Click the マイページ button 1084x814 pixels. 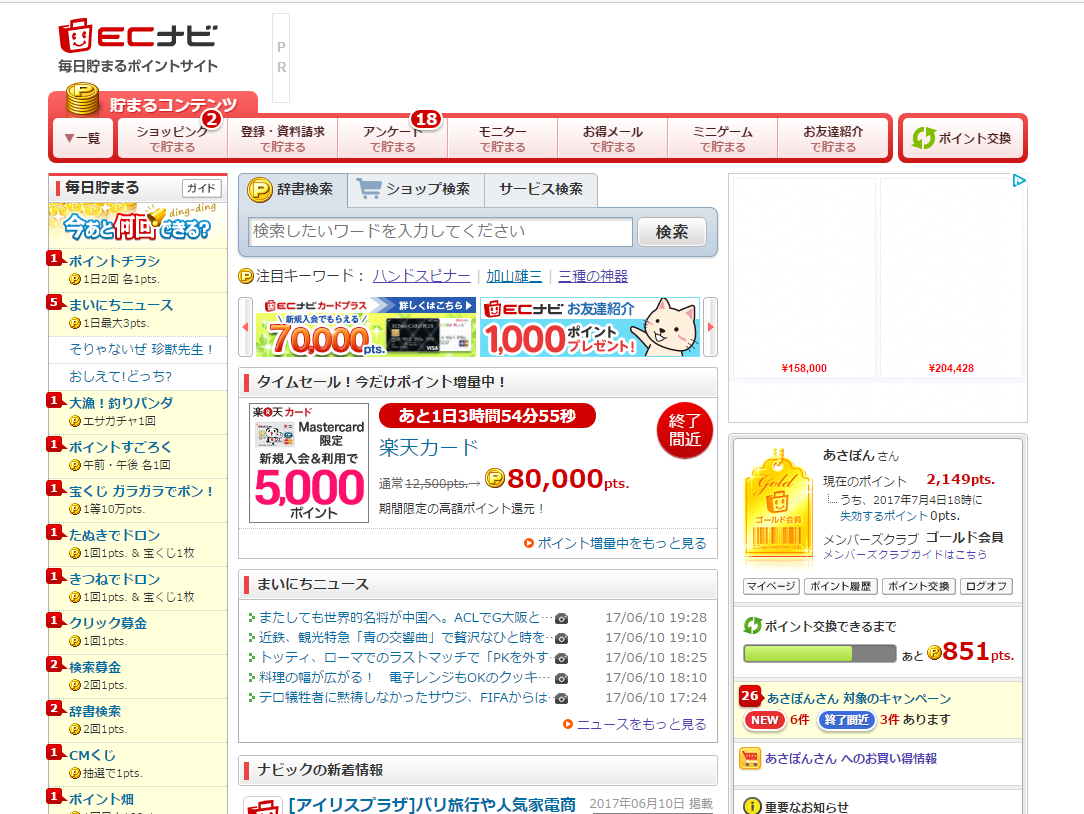click(772, 586)
